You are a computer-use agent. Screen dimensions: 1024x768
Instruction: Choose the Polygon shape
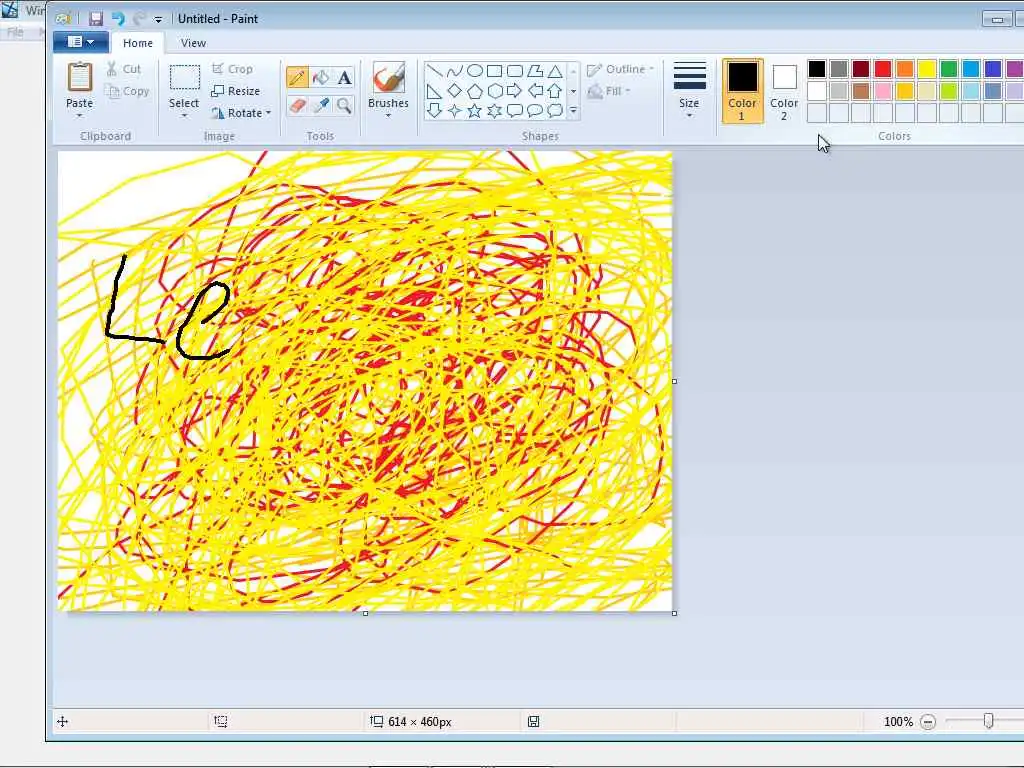pyautogui.click(x=536, y=71)
